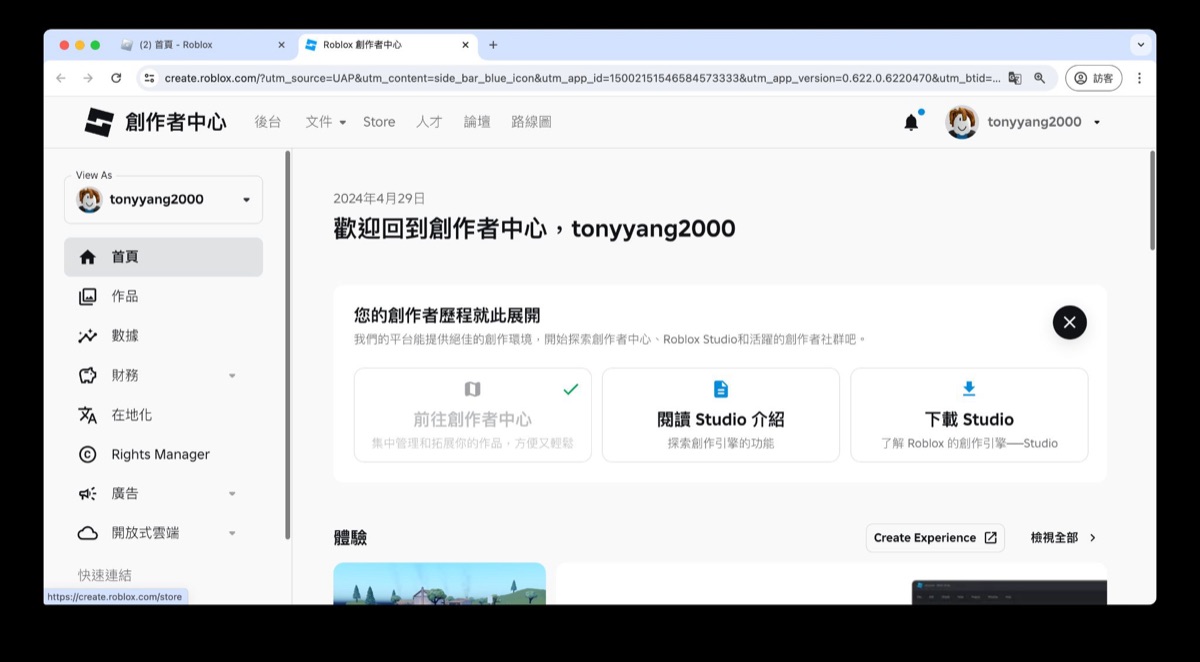1200x662 pixels.
Task: Click the experience thumbnail under 體驗
Action: pos(440,584)
